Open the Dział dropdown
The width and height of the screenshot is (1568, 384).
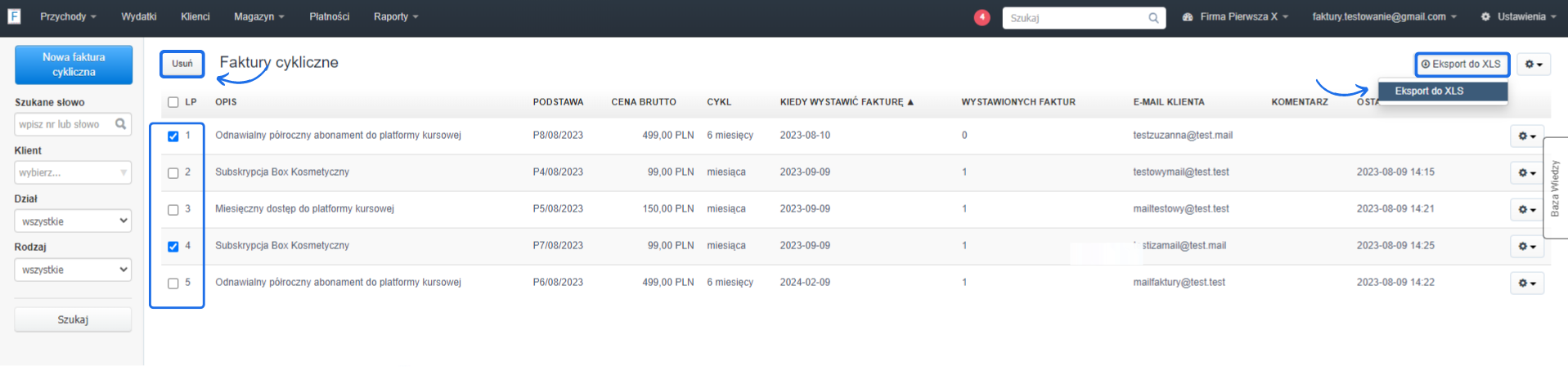coord(73,221)
